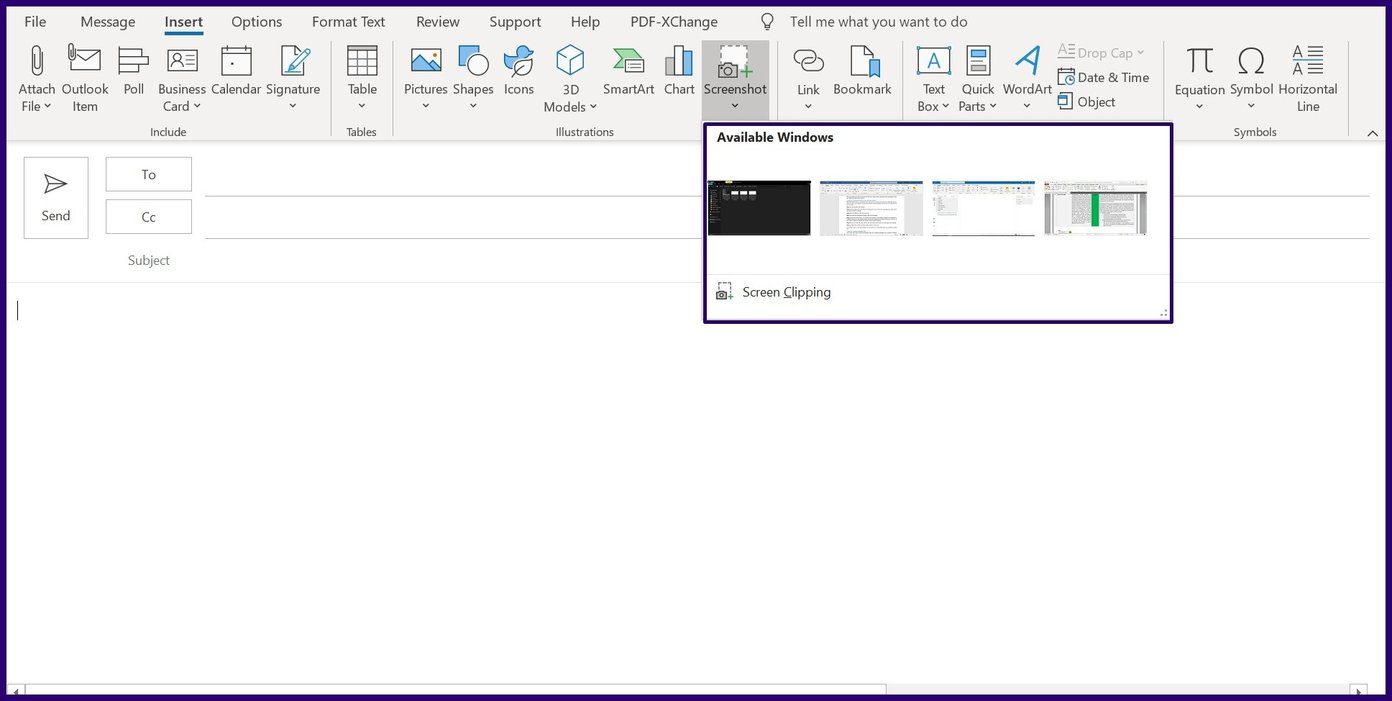The height and width of the screenshot is (701, 1392).
Task: Select the green spreadsheet window thumbnail
Action: (x=1096, y=208)
